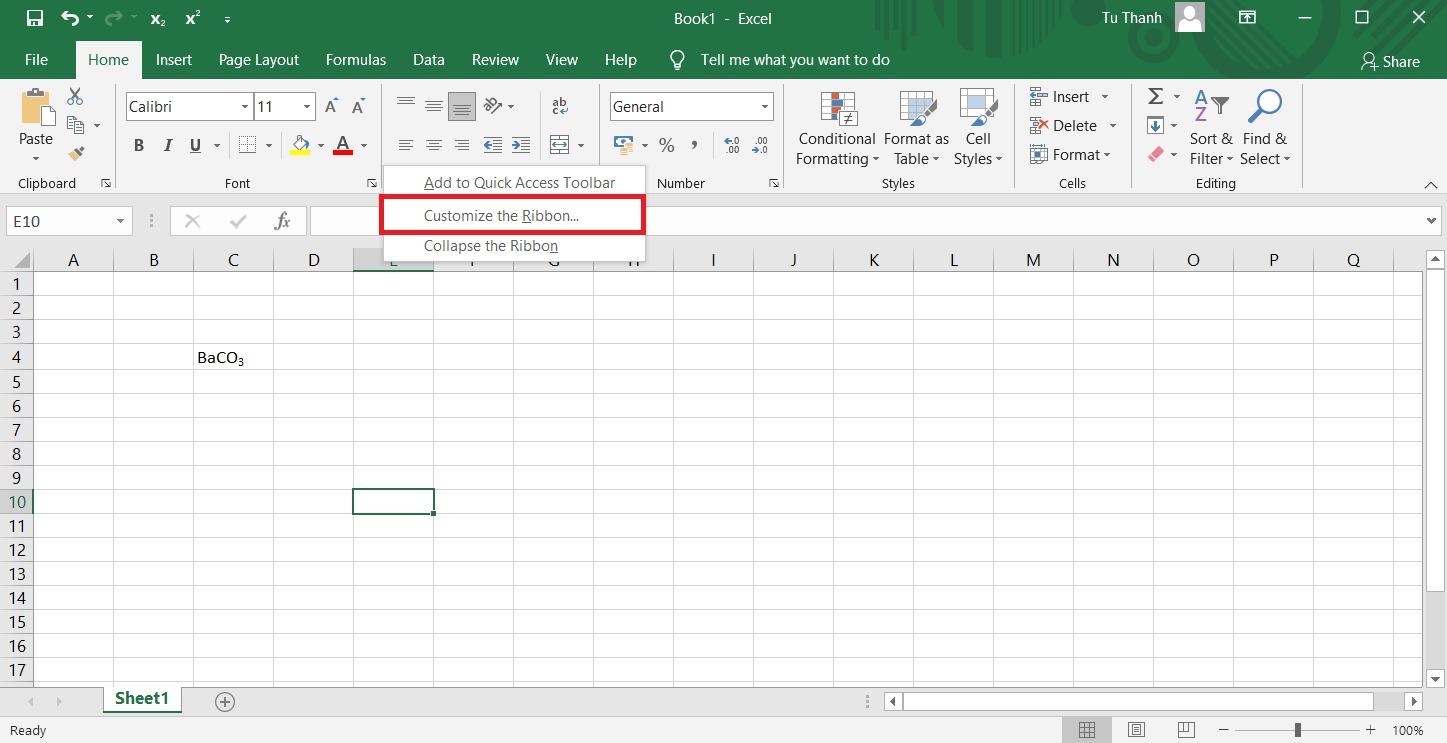The image size is (1447, 743).
Task: Open the Insert ribbon tab
Action: pyautogui.click(x=173, y=60)
